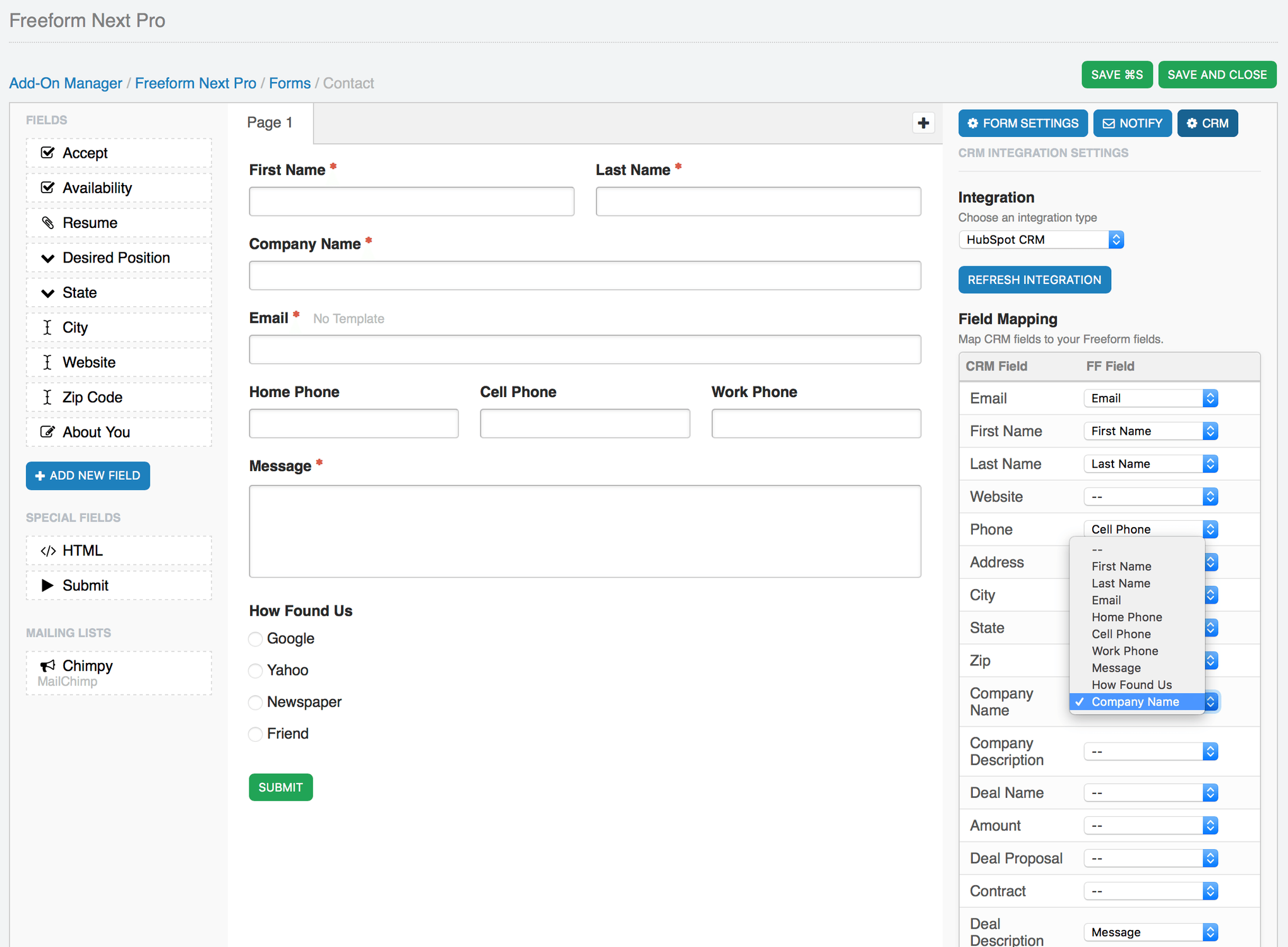
Task: Click the megaphone icon on Chimpy mailing list
Action: pyautogui.click(x=48, y=665)
